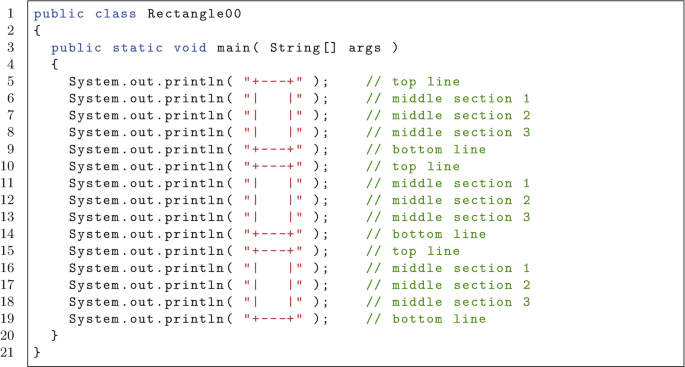Click the class name Rectangle00
Viewport: 685px width, 367px height.
click(194, 14)
